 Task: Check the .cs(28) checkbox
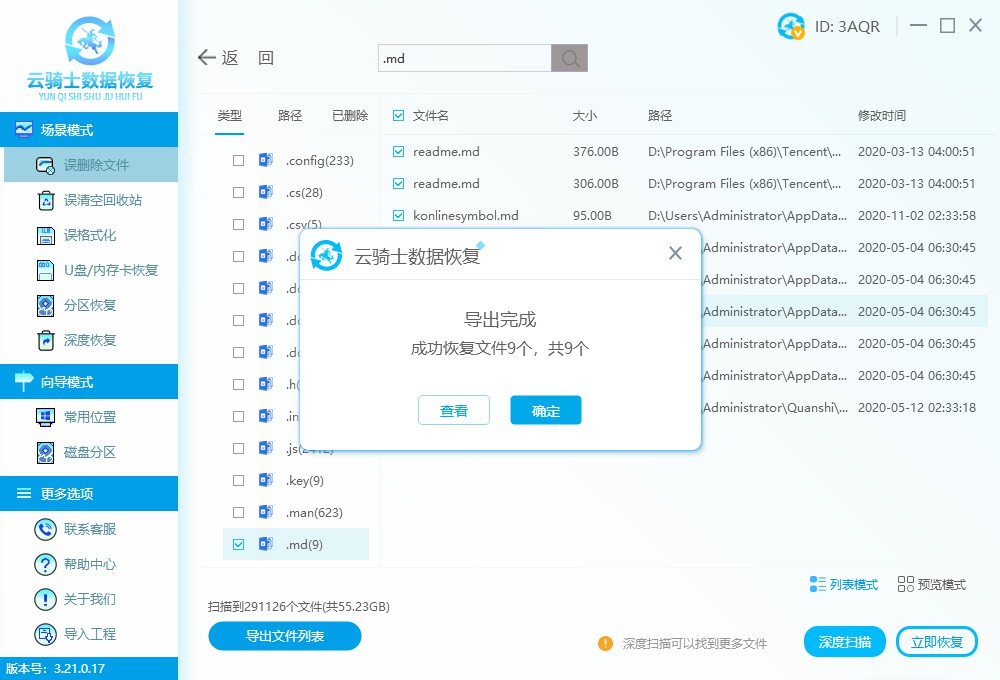239,193
